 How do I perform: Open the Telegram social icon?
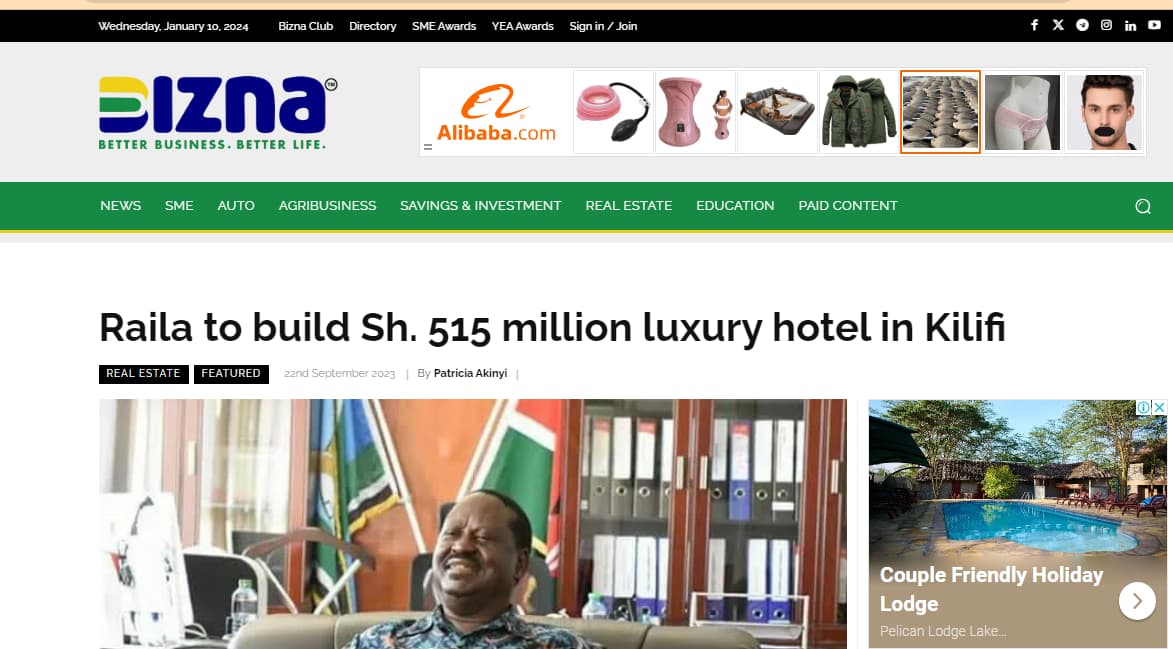pyautogui.click(x=1082, y=25)
